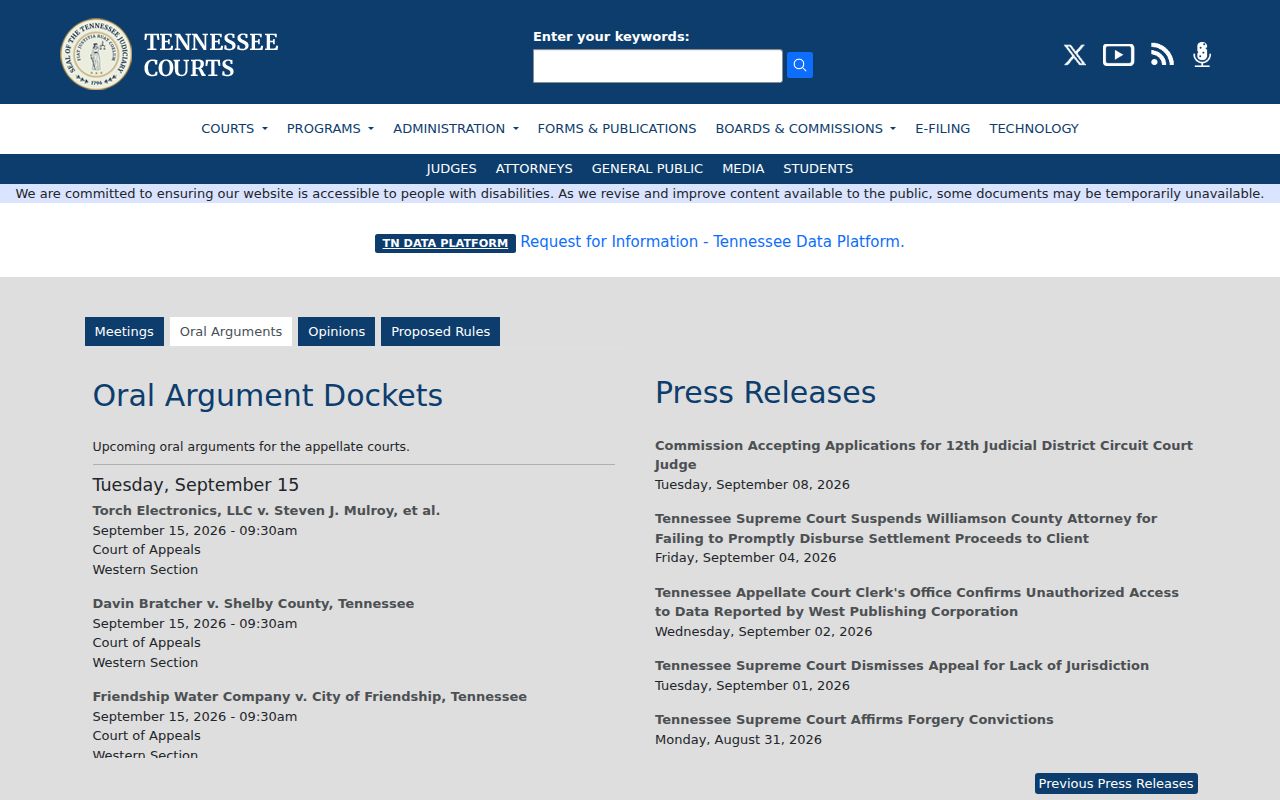Open Forms & Publications menu item

coord(617,128)
